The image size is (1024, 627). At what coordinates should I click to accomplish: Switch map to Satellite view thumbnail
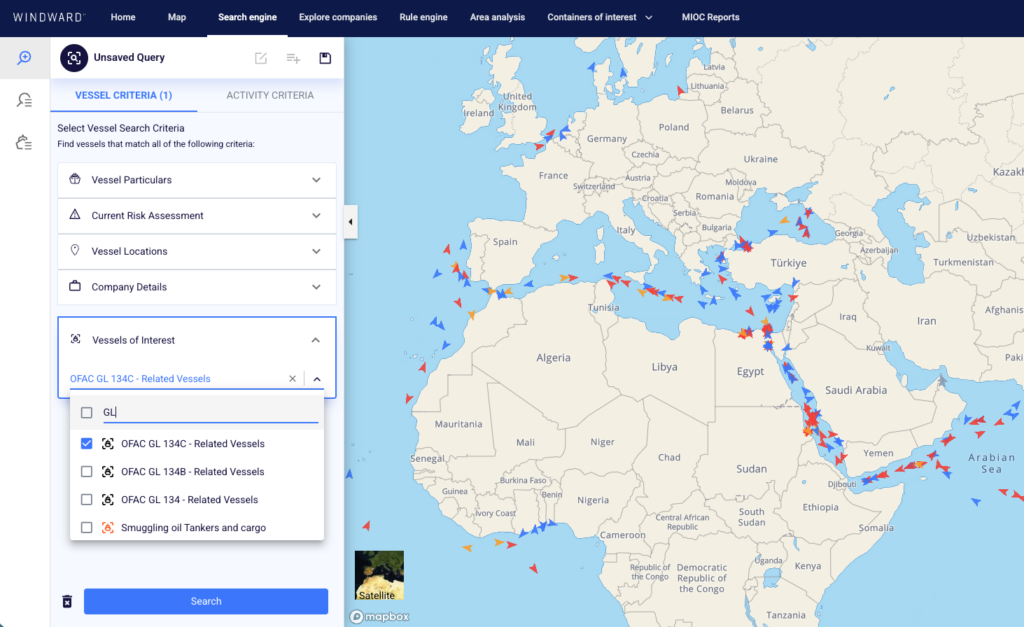[379, 575]
